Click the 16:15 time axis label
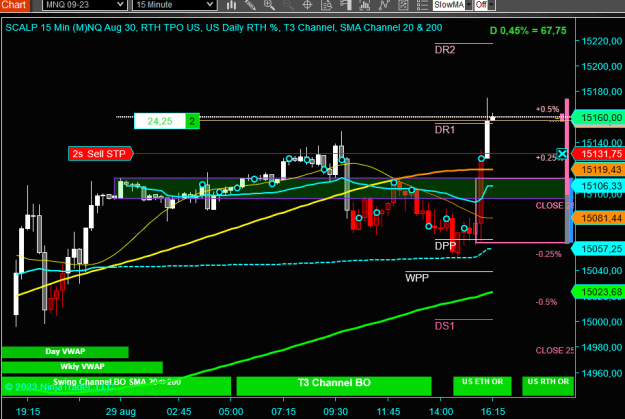This screenshot has height=419, width=625. 493,411
